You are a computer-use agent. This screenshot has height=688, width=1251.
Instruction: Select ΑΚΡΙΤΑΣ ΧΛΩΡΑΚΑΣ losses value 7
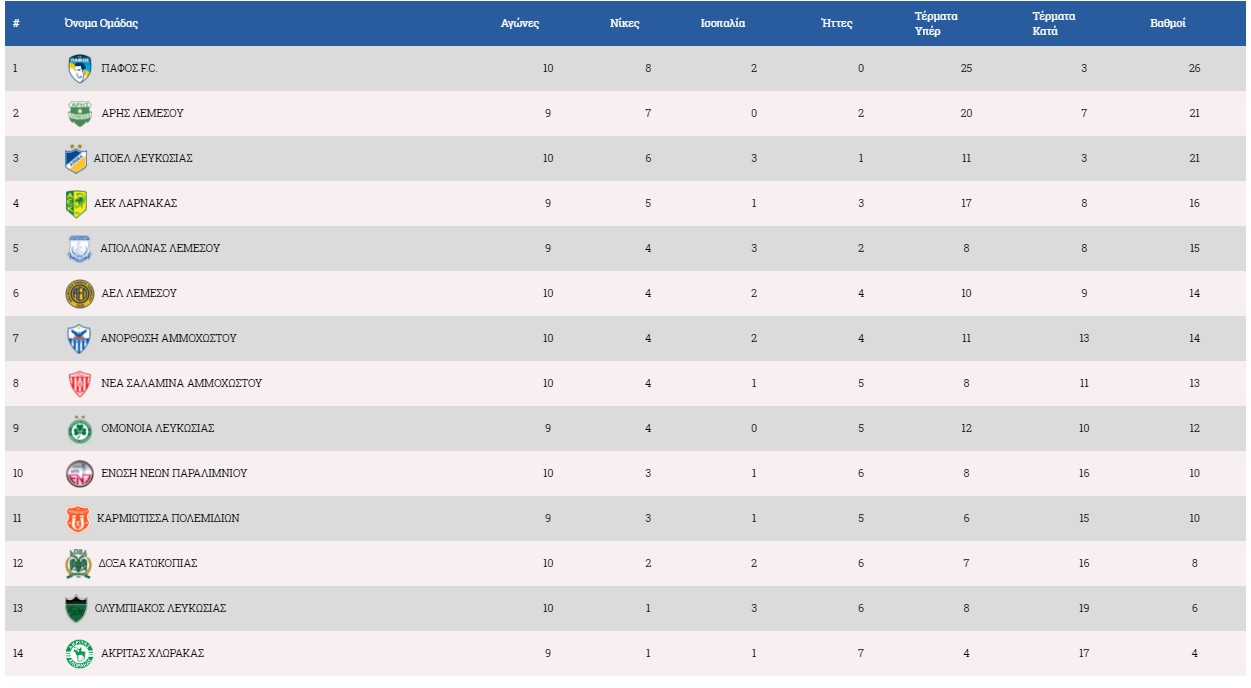861,653
